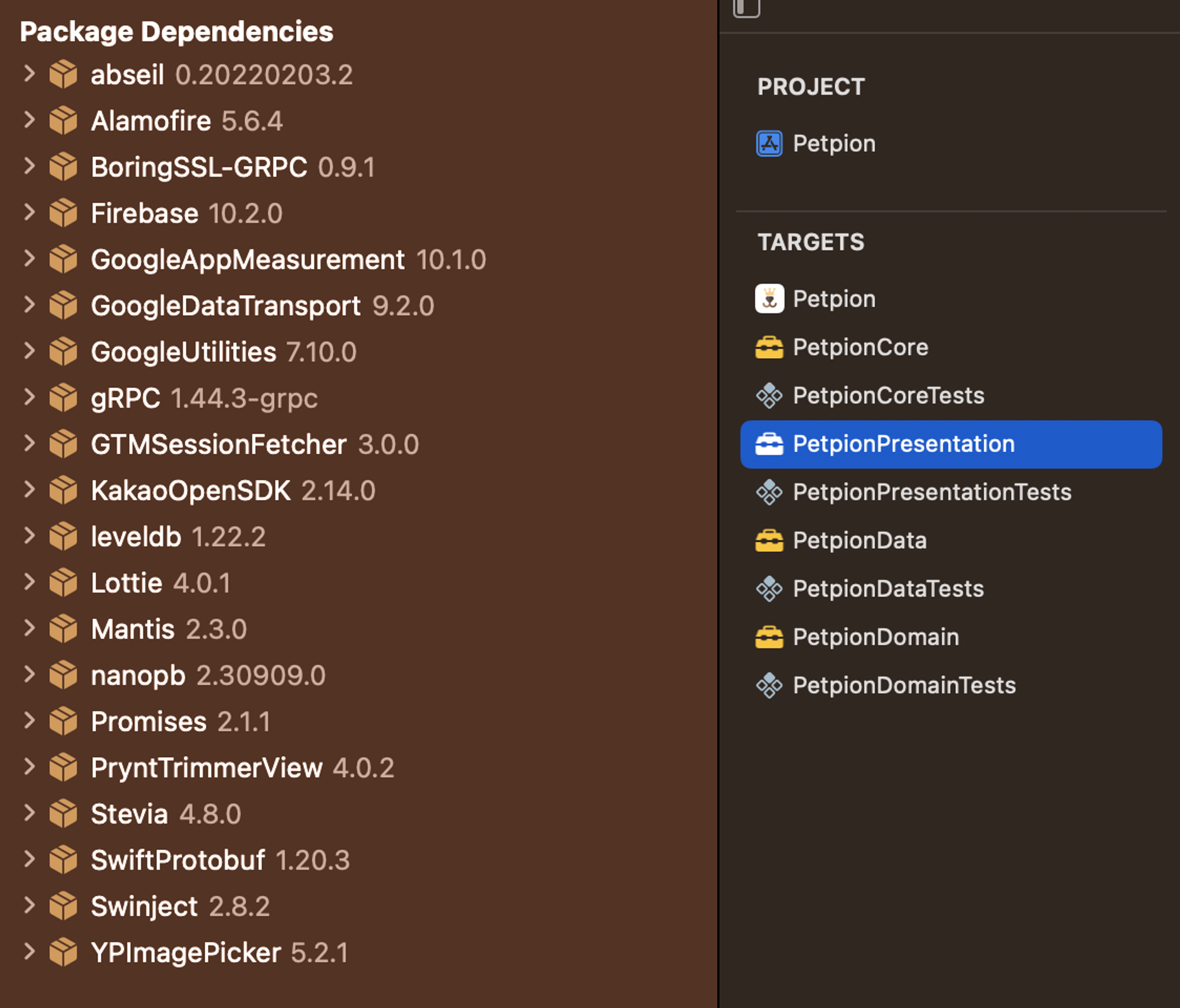This screenshot has width=1180, height=1008.
Task: Expand the KakaoOpenSDK package chevron
Action: (29, 490)
